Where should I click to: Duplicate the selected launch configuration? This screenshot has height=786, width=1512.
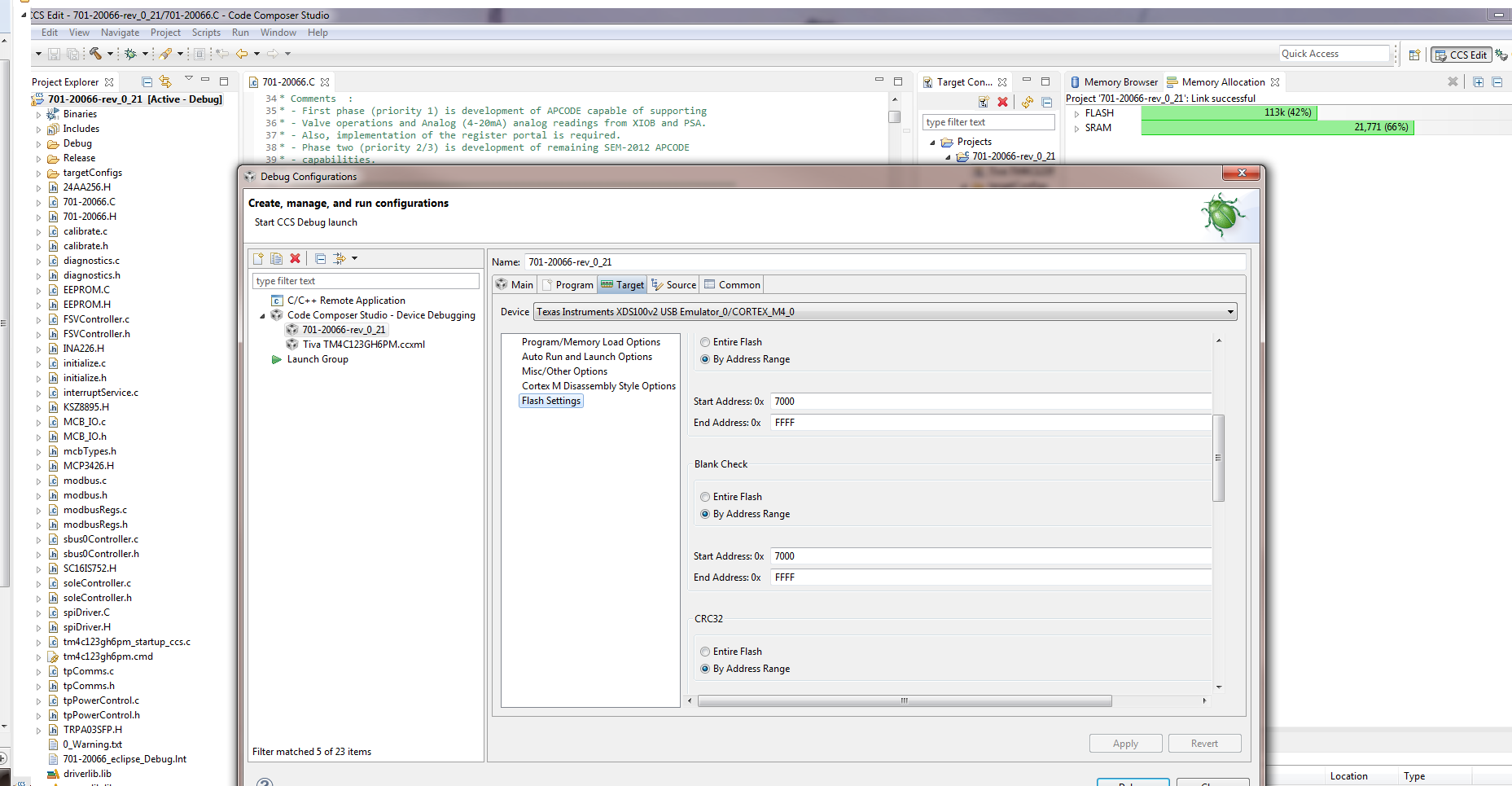tap(277, 258)
